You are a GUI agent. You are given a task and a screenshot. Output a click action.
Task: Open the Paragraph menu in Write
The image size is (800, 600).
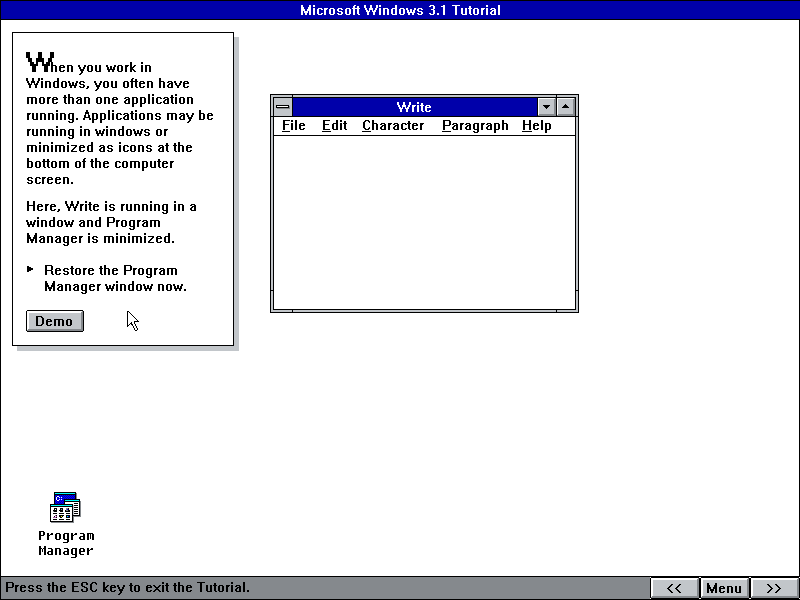pos(475,126)
